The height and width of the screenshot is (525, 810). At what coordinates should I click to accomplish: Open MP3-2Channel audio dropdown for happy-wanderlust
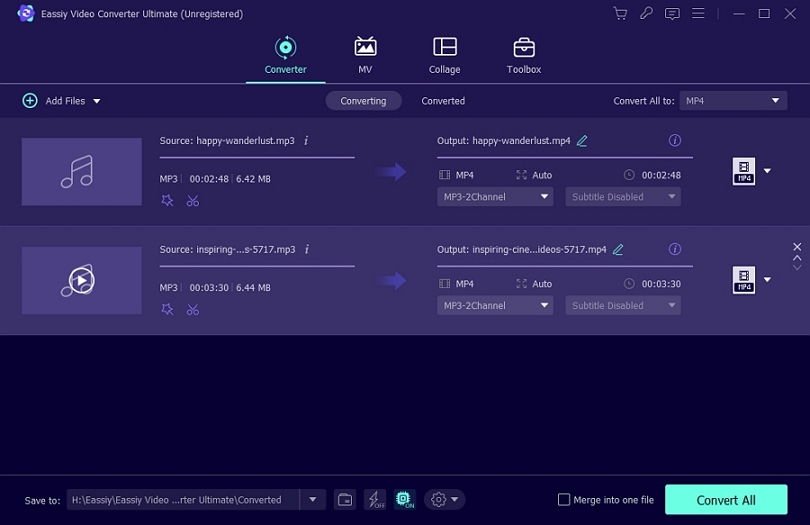[x=495, y=197]
